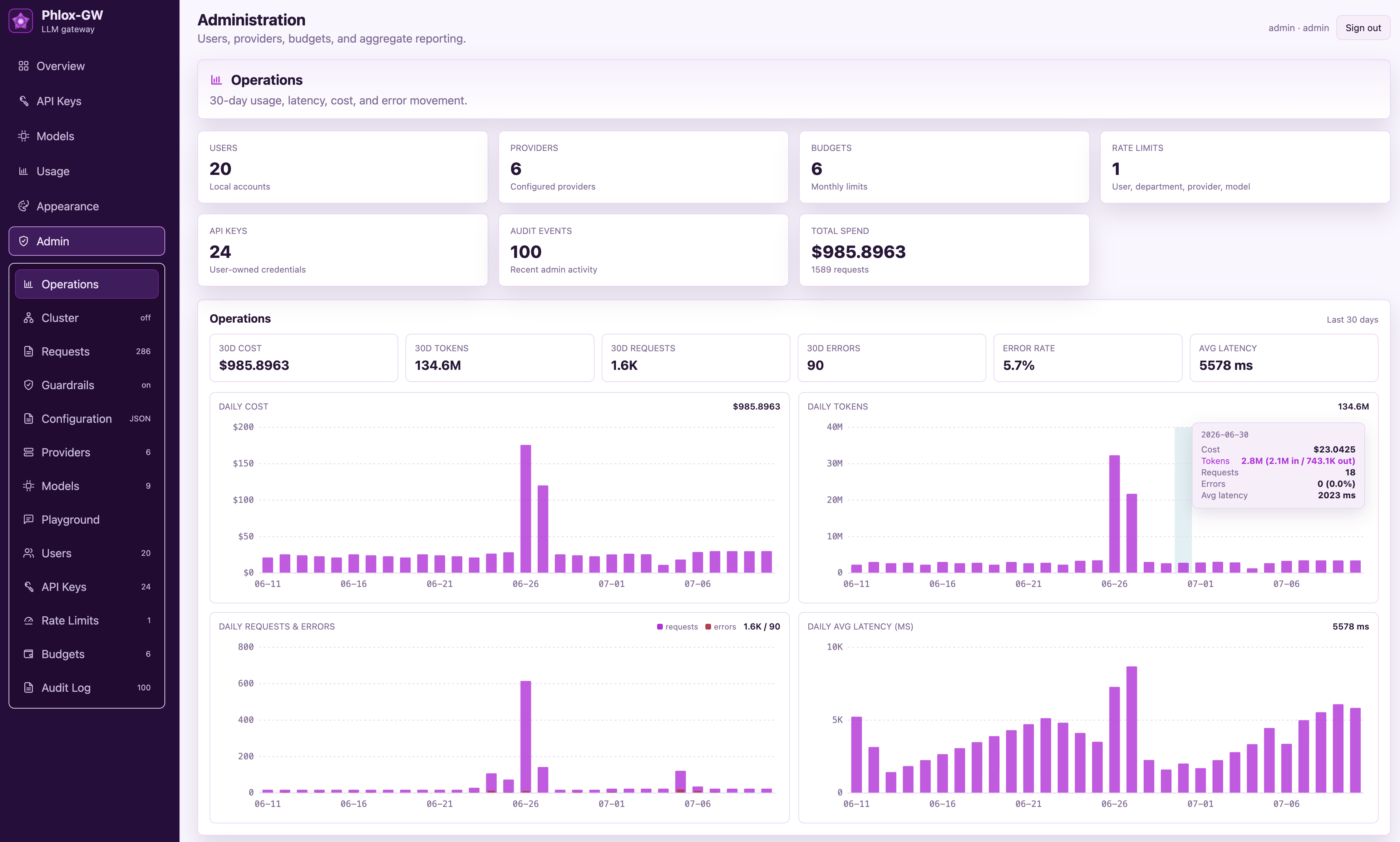The image size is (1400, 842).
Task: Click the 30D COST $985.8963 stat tile
Action: click(304, 357)
